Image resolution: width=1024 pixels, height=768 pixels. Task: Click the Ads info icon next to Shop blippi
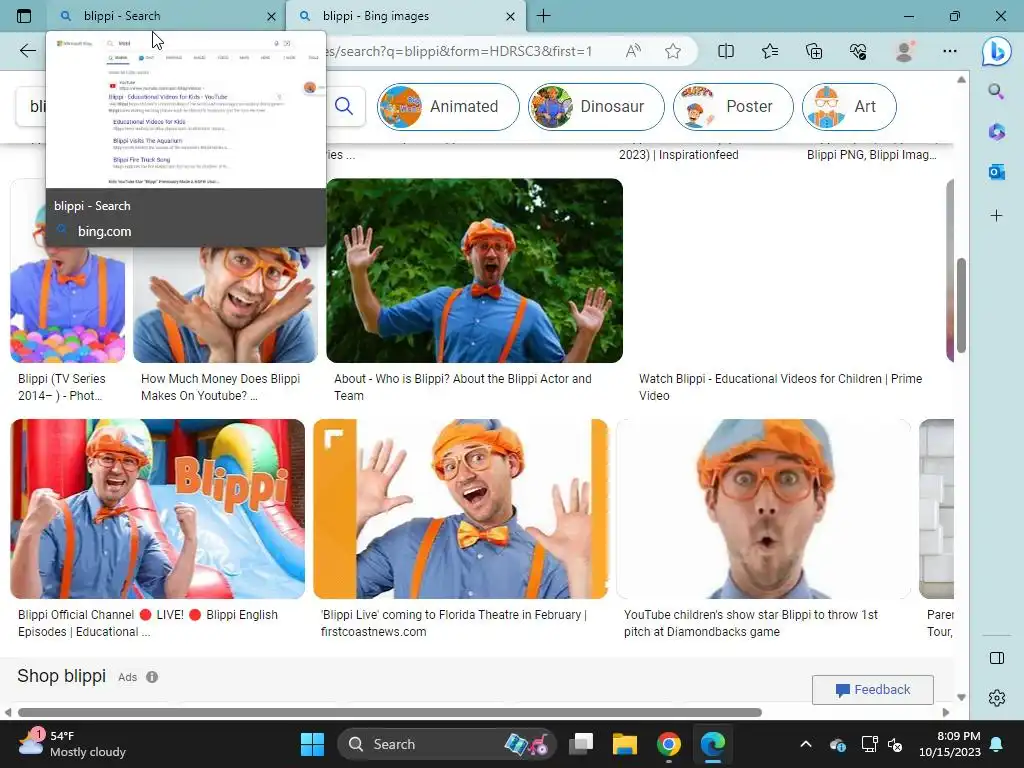(x=152, y=677)
